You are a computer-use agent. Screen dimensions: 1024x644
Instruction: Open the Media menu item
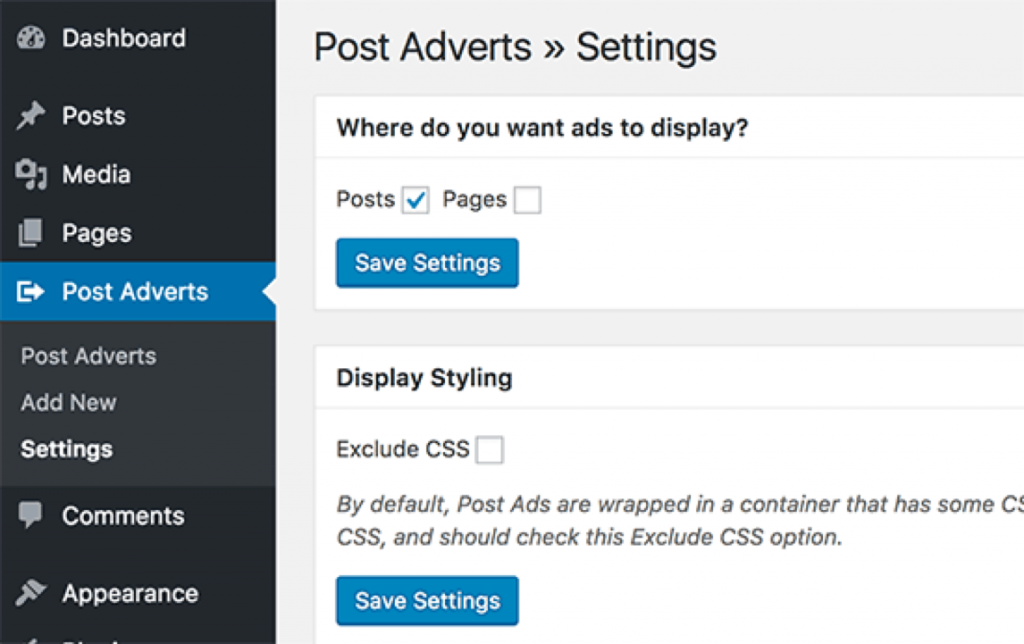[x=138, y=174]
